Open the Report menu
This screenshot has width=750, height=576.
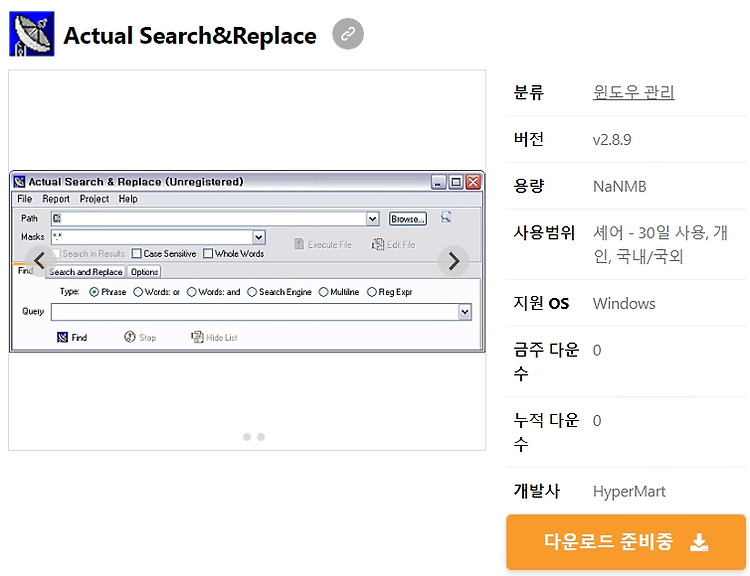tap(56, 199)
